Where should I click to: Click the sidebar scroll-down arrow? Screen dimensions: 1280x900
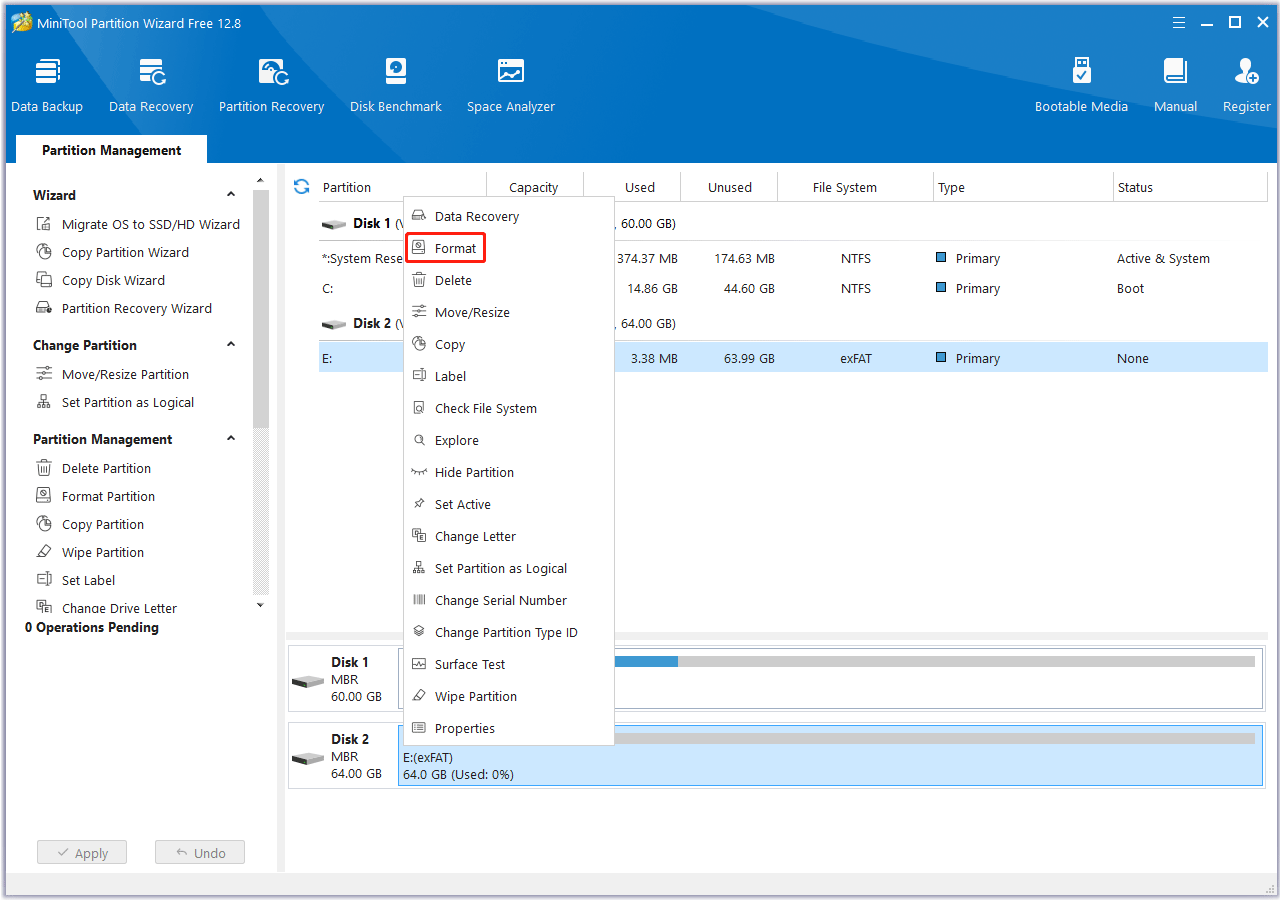pyautogui.click(x=260, y=605)
